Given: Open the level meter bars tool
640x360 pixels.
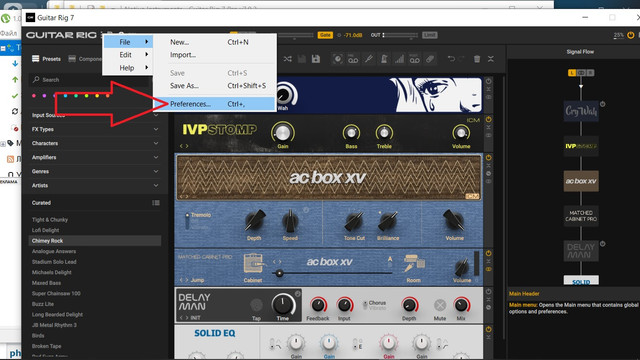Looking at the screenshot, I should [x=399, y=59].
